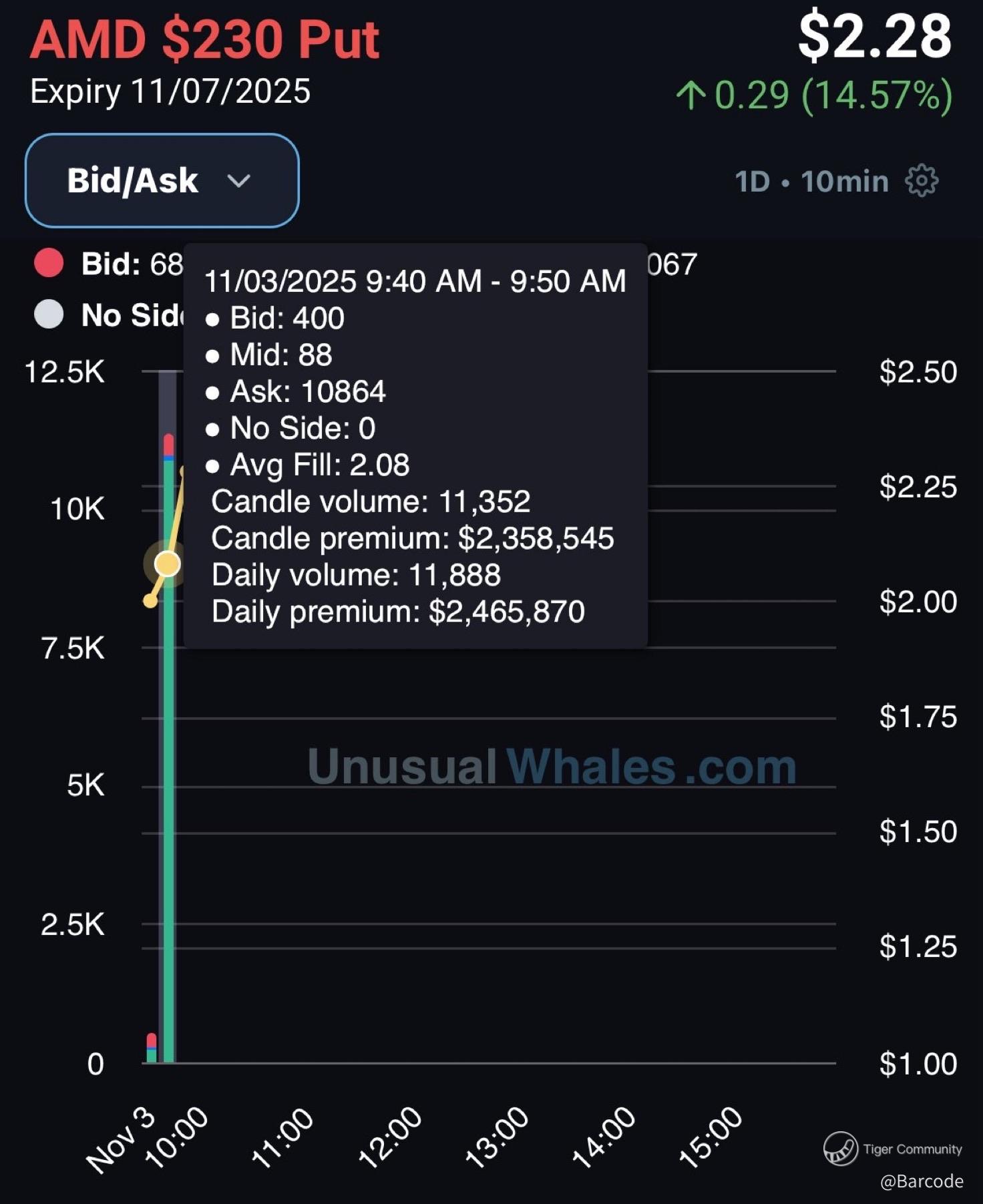Select the 1D • 10min timeframe label

[811, 181]
